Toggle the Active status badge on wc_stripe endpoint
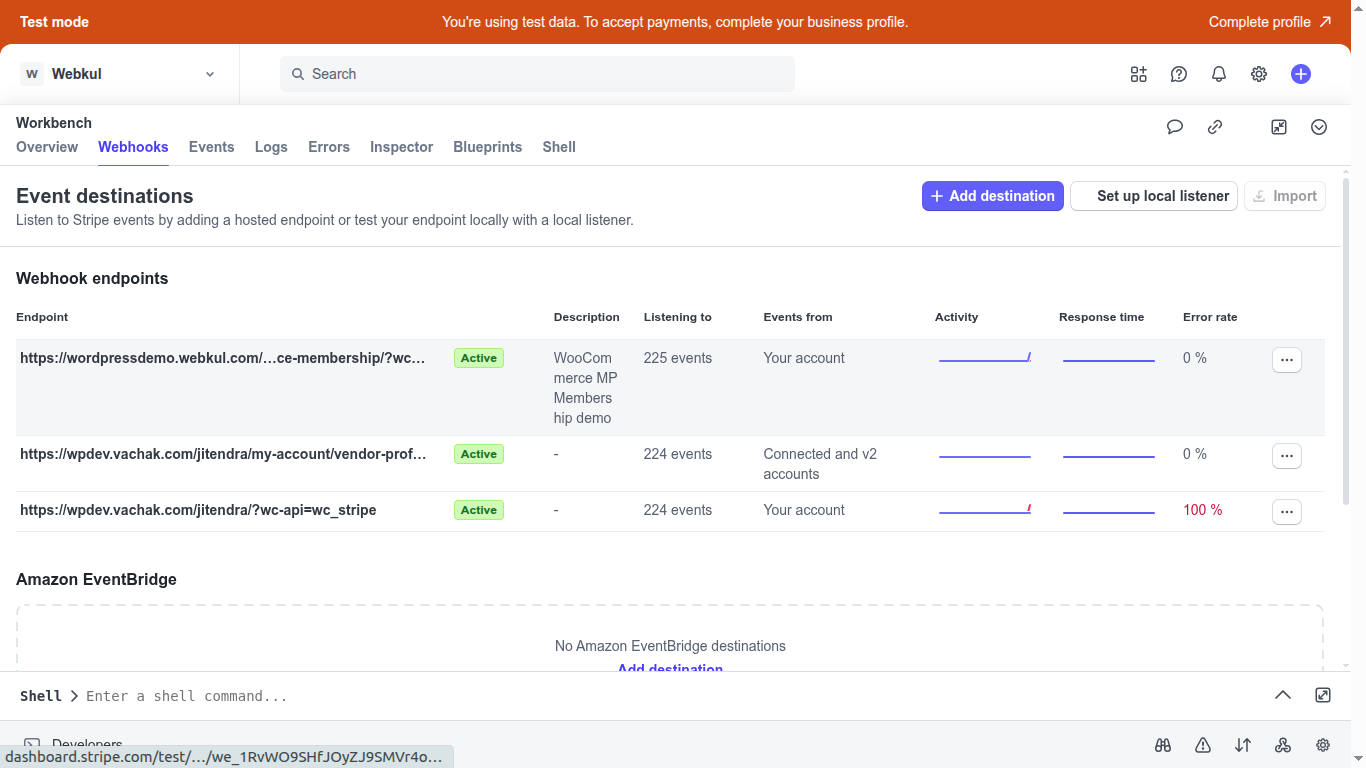 point(478,510)
